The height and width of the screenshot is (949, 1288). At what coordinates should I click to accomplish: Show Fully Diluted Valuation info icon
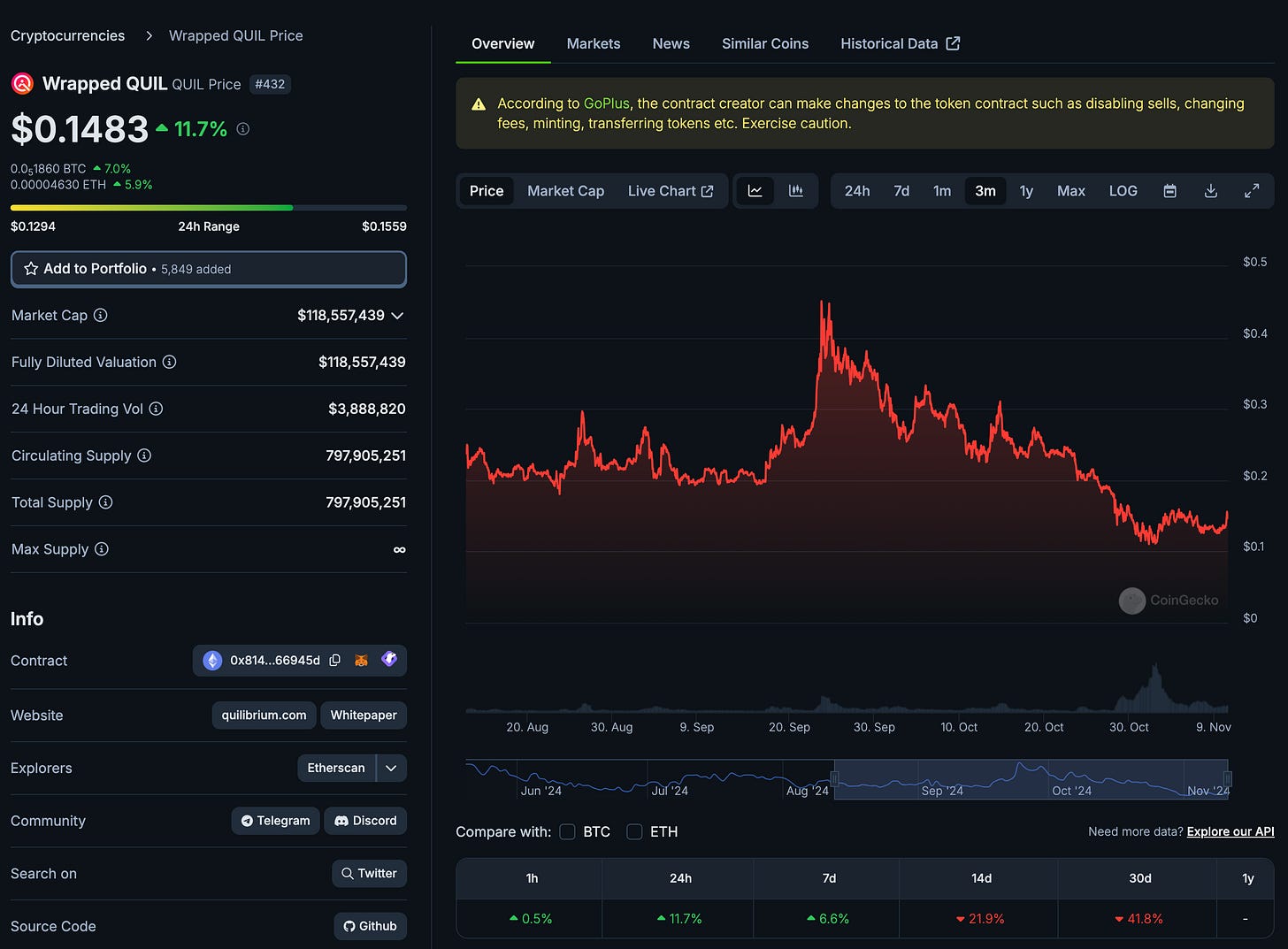pos(169,362)
